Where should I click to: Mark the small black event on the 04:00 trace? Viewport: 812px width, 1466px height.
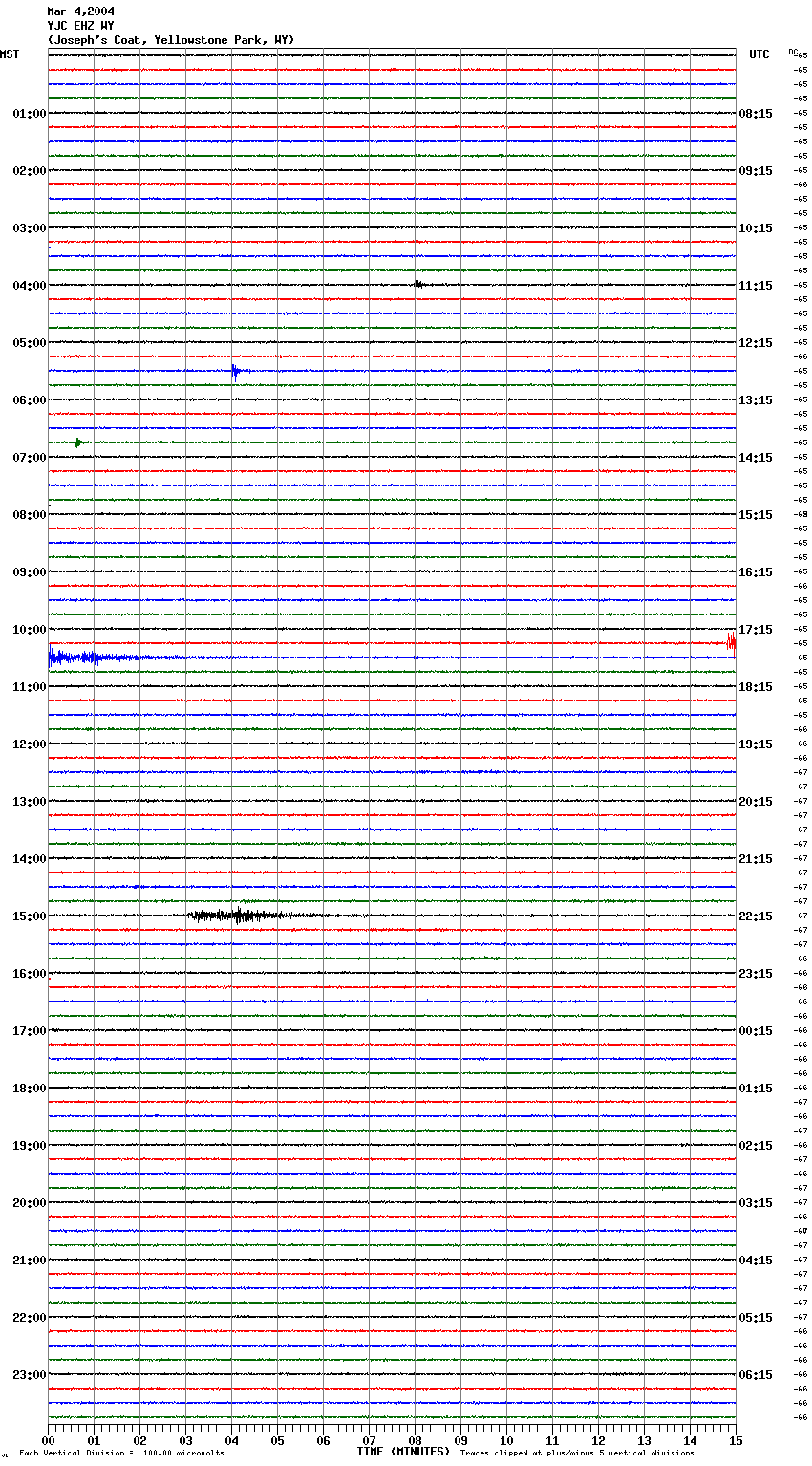tap(419, 284)
